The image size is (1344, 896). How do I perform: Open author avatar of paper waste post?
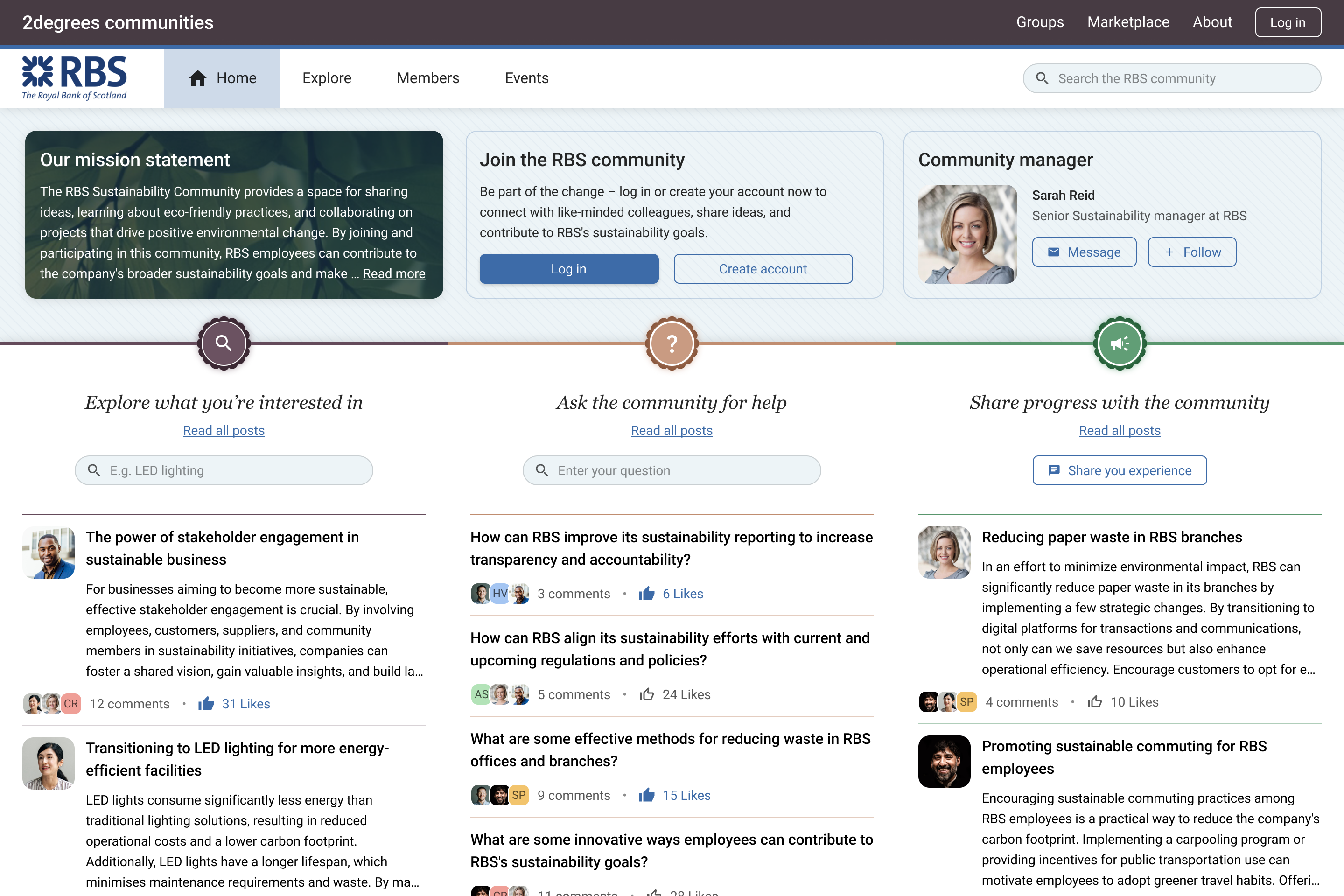coord(945,553)
